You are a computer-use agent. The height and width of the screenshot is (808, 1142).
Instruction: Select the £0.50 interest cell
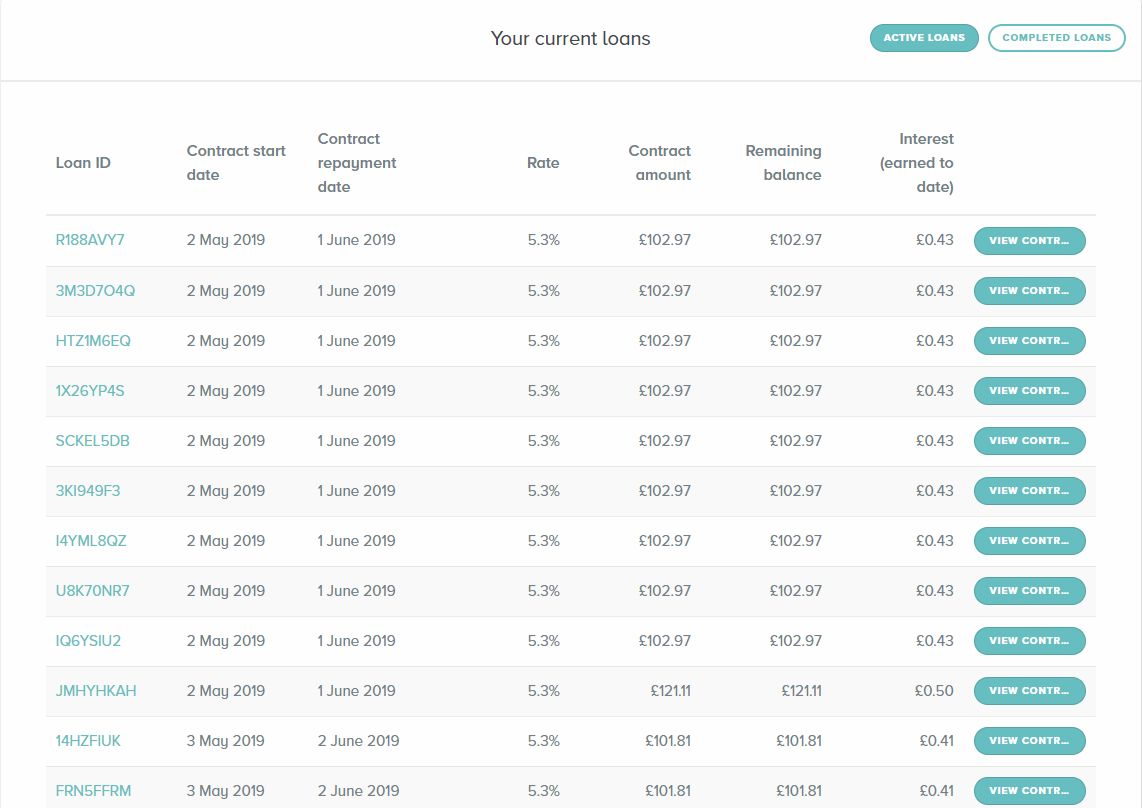[x=934, y=691]
